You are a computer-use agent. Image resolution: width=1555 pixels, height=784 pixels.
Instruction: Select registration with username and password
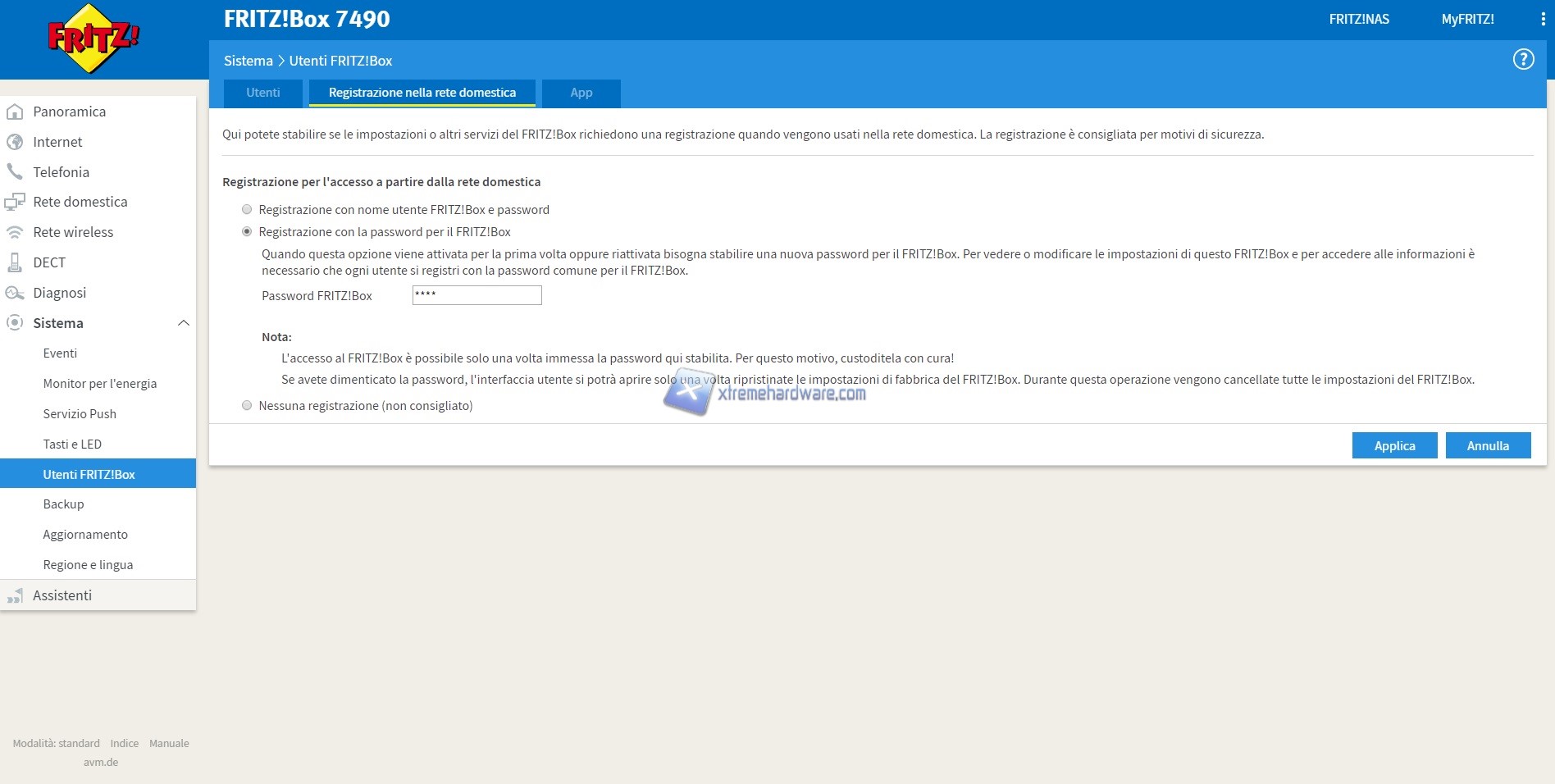(247, 210)
